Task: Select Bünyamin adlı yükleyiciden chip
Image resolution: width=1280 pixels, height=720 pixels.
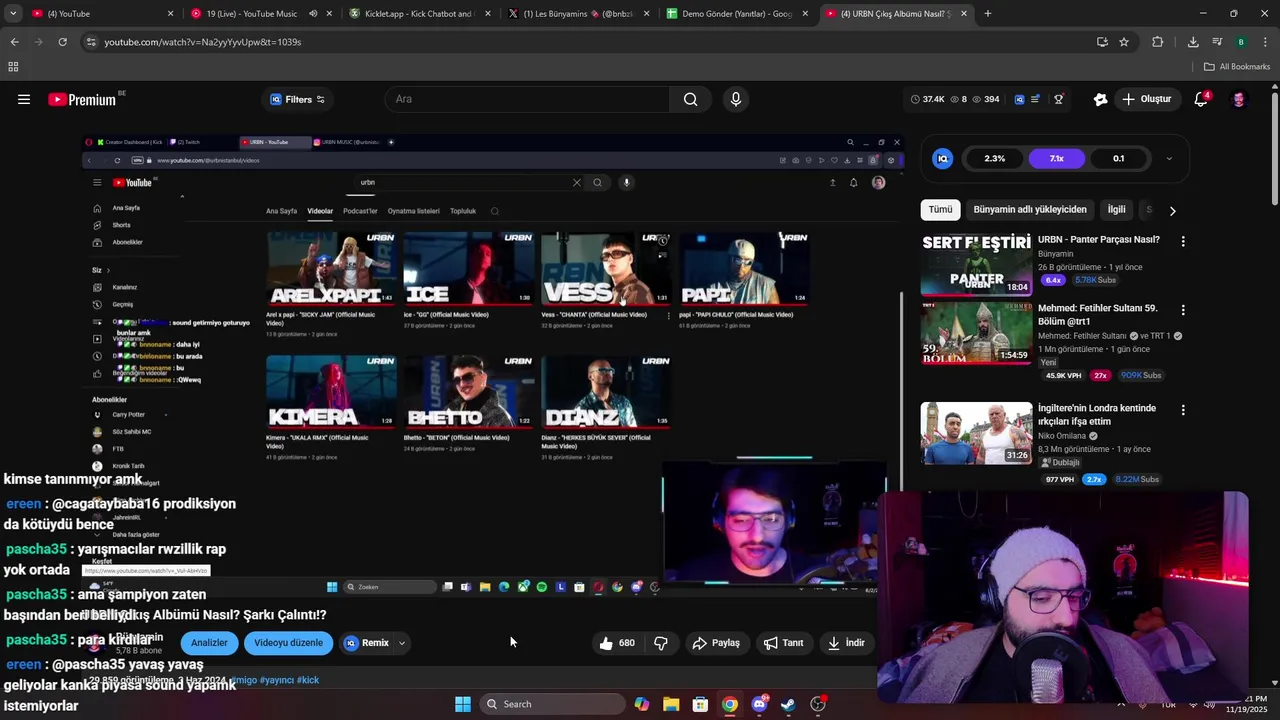Action: [x=1030, y=210]
